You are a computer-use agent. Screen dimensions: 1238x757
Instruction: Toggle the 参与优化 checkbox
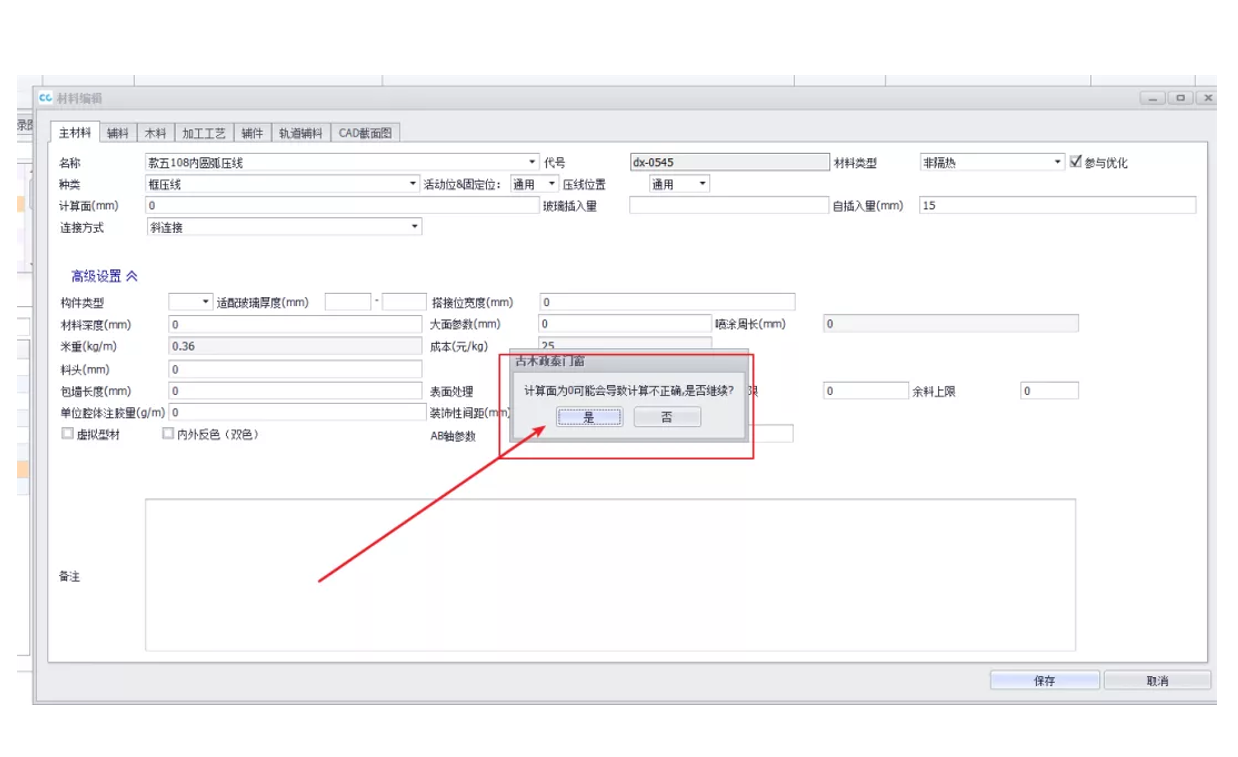coord(1076,162)
